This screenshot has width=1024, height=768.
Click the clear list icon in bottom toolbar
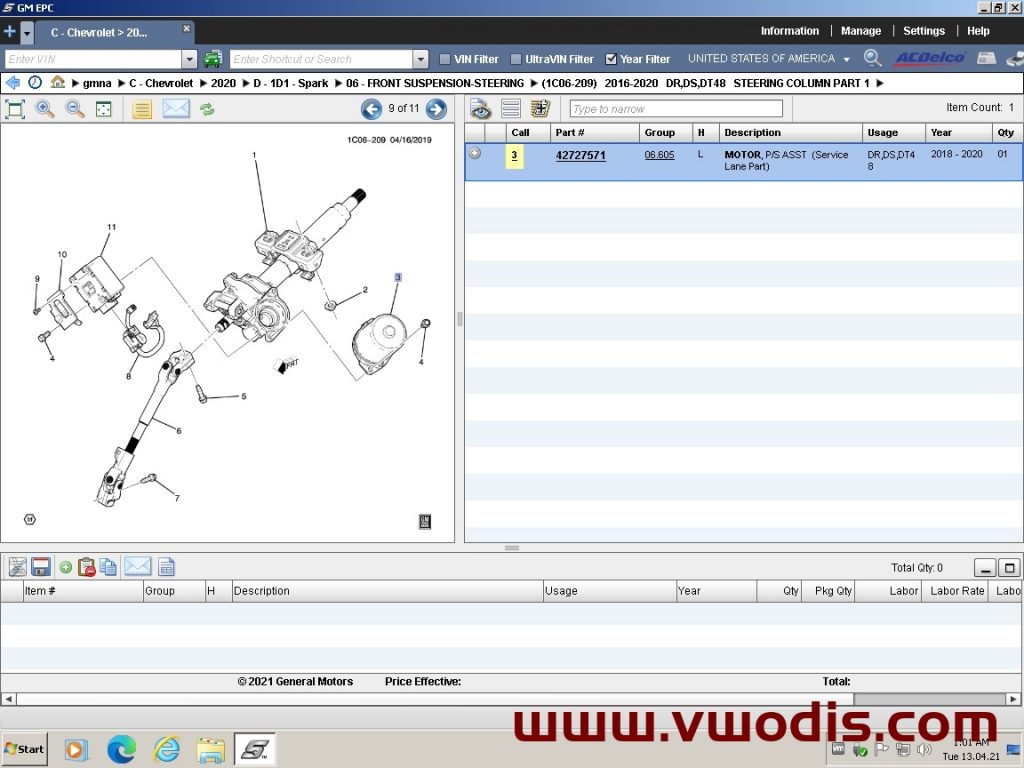(x=18, y=567)
